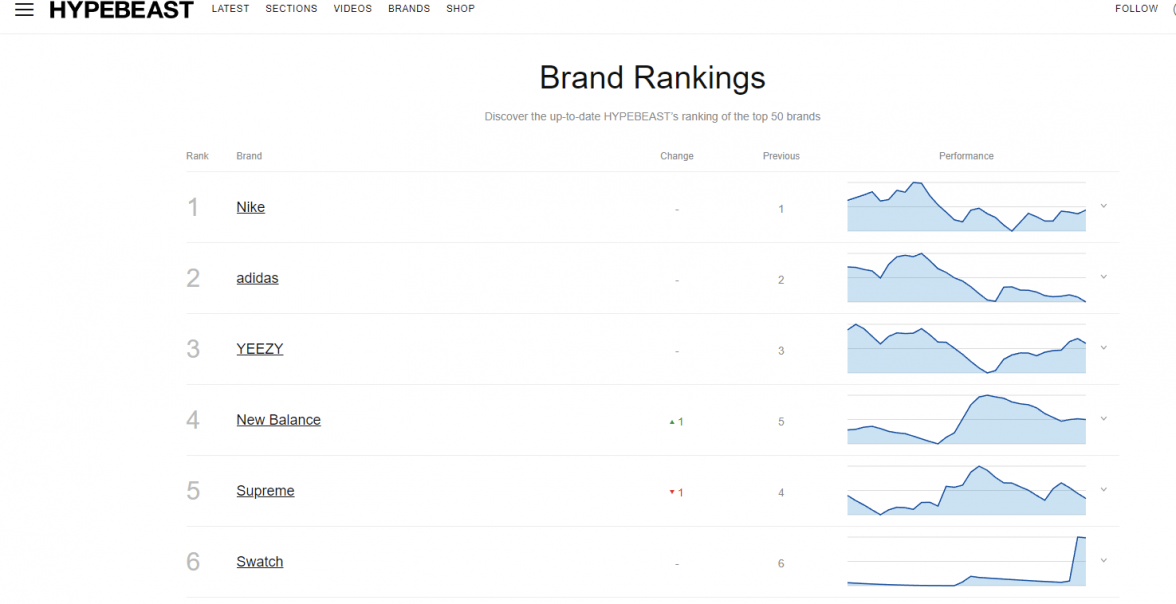Click the HYPEBEAST logo
The height and width of the screenshot is (604, 1176).
121,10
